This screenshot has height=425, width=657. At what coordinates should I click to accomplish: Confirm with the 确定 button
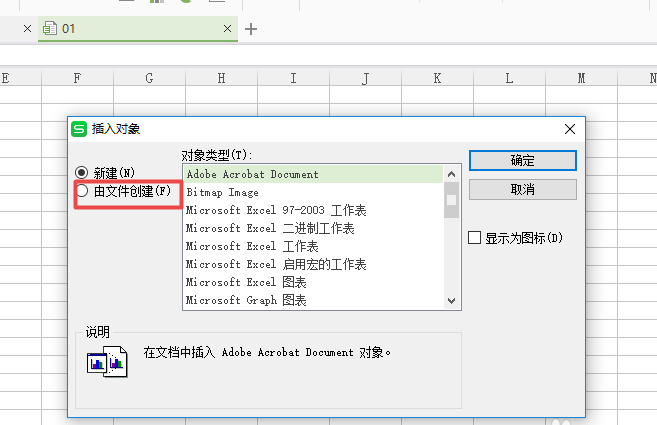tap(522, 161)
